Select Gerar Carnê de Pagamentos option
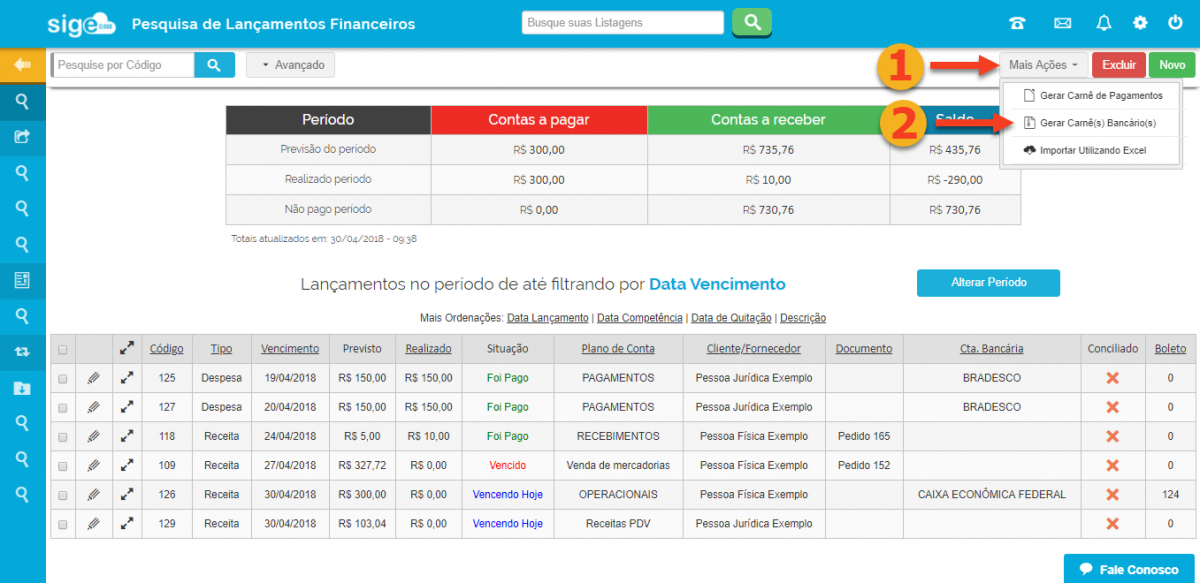1200x583 pixels. [1092, 96]
